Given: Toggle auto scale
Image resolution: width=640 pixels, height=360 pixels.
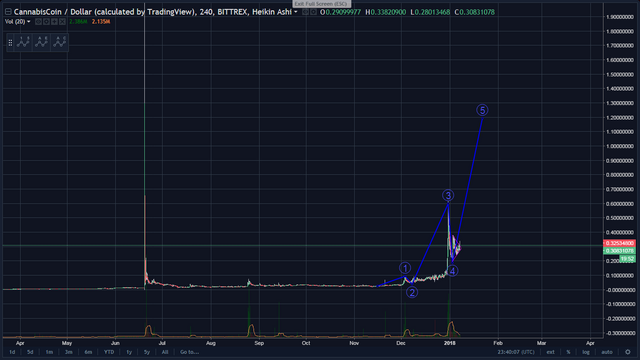Looking at the screenshot, I should (x=607, y=352).
